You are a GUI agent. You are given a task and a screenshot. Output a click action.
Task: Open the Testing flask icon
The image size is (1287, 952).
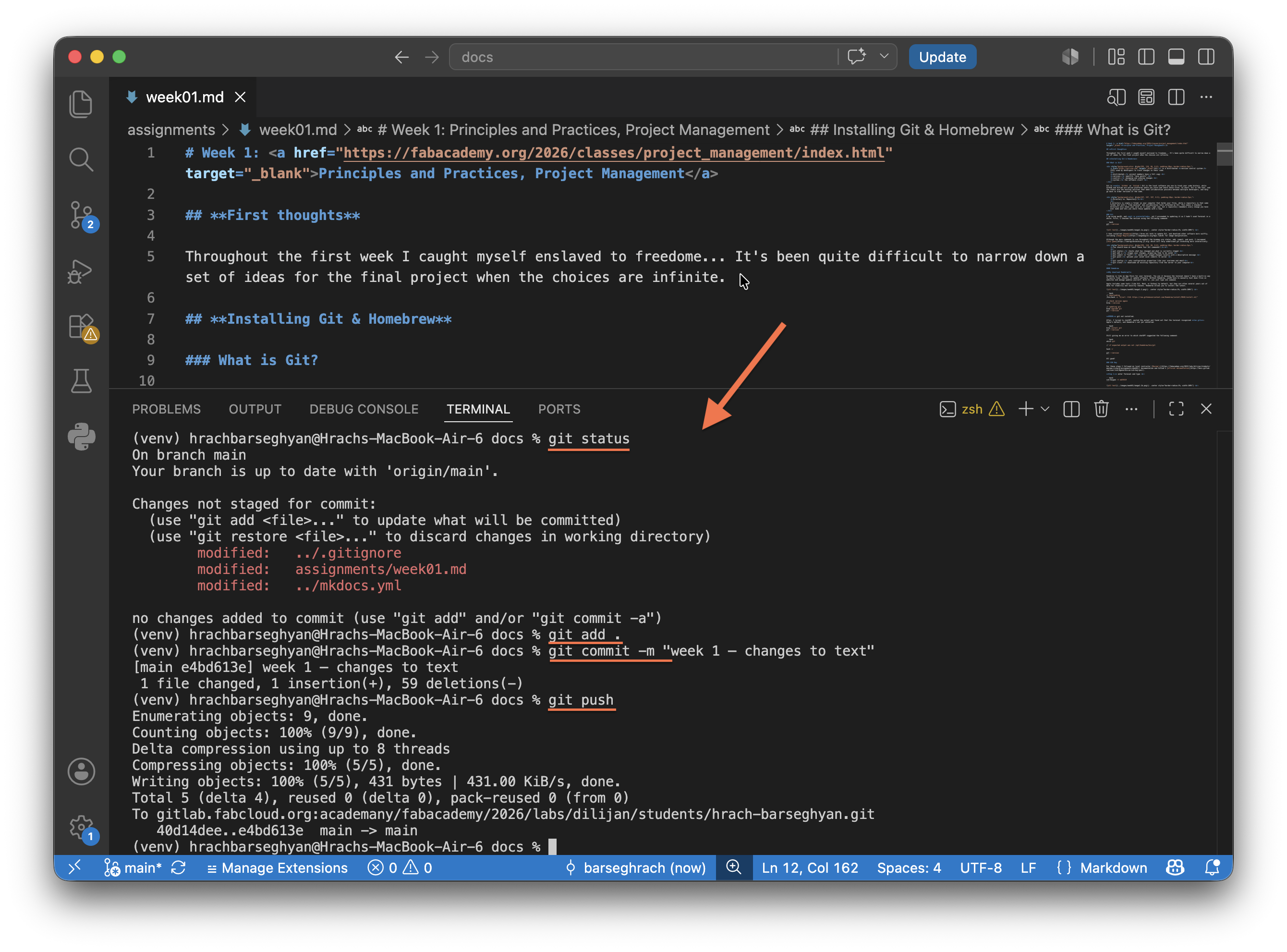[81, 381]
